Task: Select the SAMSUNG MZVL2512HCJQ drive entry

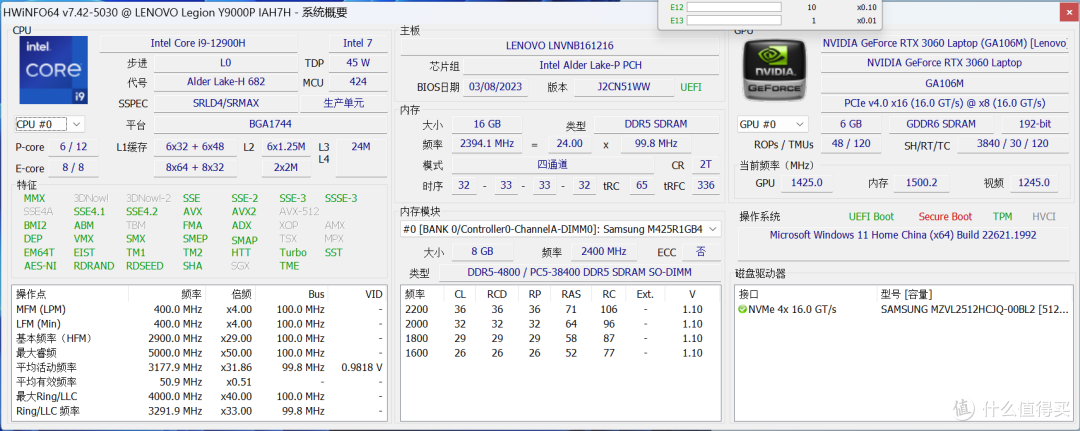Action: (x=902, y=309)
